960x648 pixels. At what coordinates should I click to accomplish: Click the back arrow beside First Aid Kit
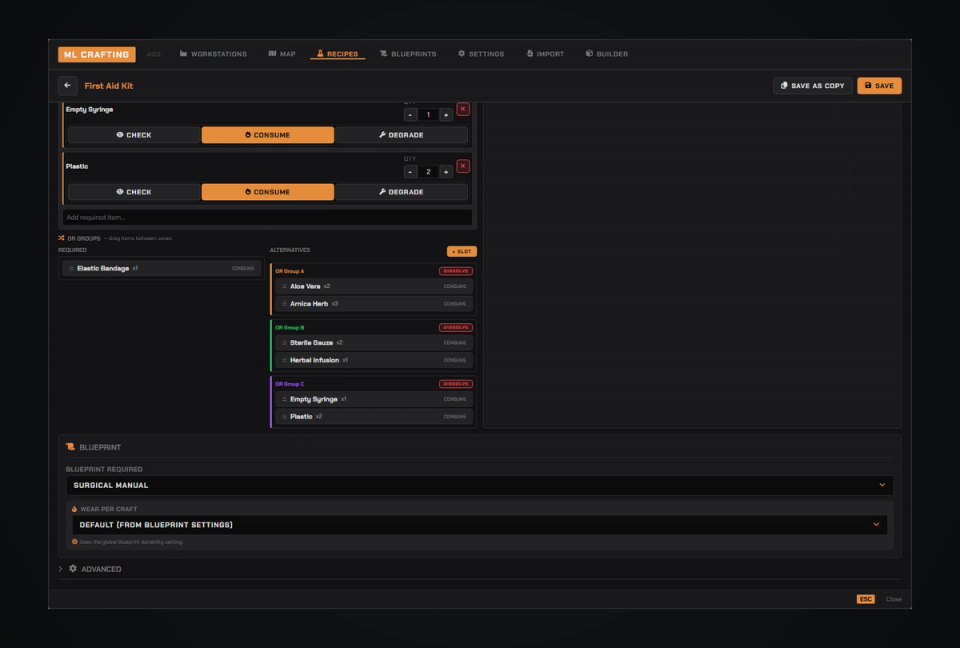67,86
